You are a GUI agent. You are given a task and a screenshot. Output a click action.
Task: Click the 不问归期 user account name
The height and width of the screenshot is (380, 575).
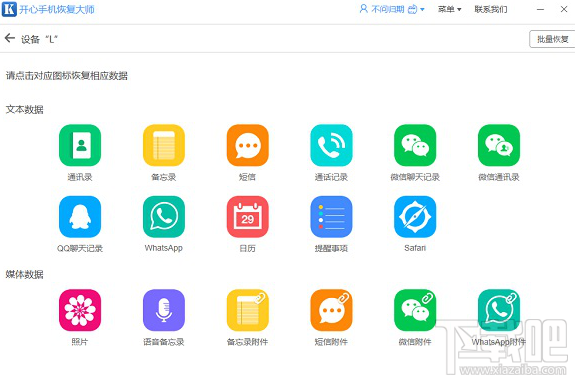(388, 9)
